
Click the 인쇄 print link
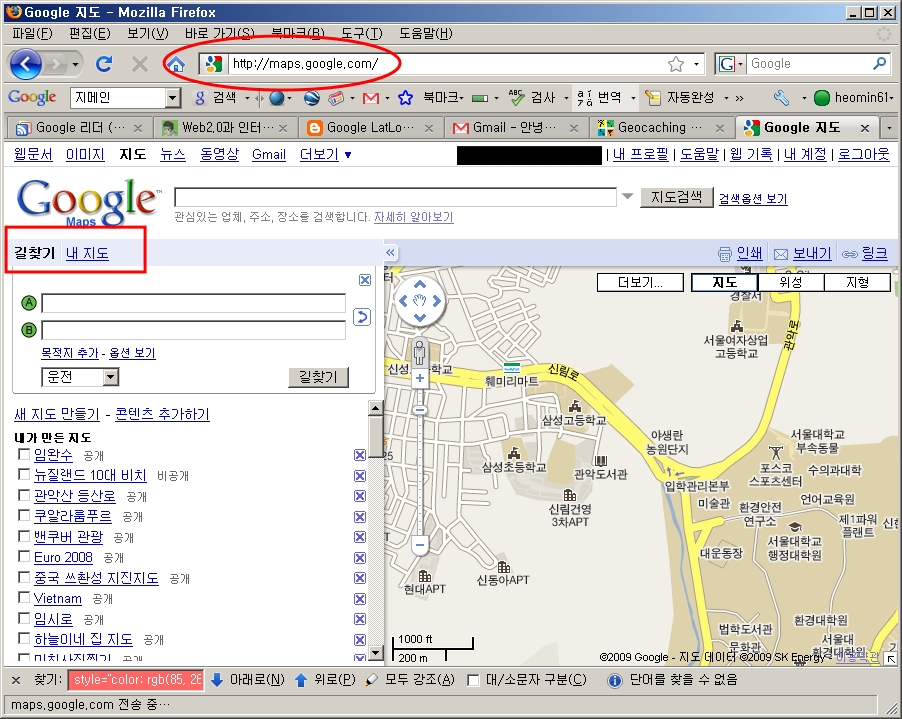pos(750,253)
